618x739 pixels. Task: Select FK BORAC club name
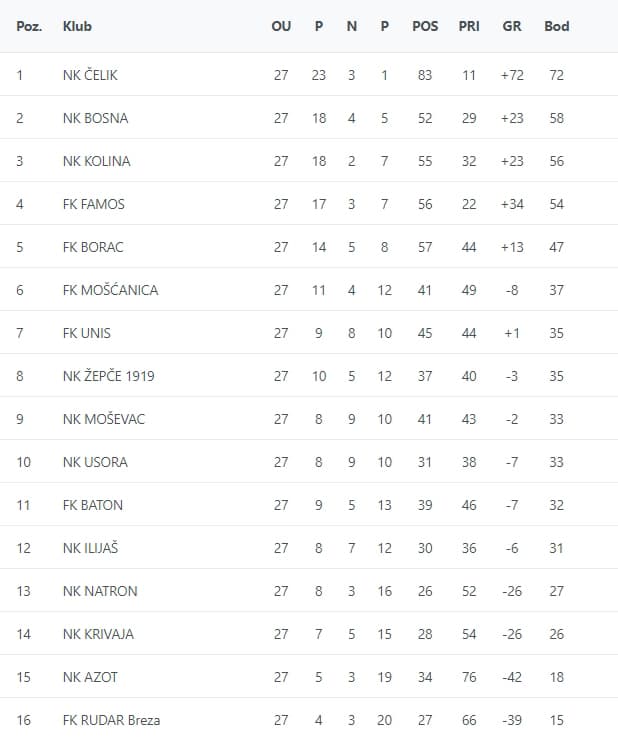93,247
